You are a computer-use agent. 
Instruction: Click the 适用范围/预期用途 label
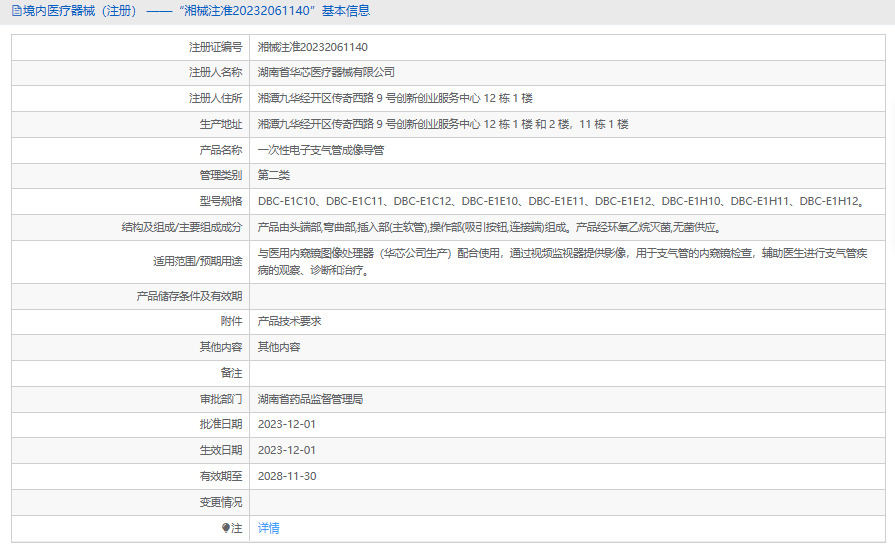point(197,262)
